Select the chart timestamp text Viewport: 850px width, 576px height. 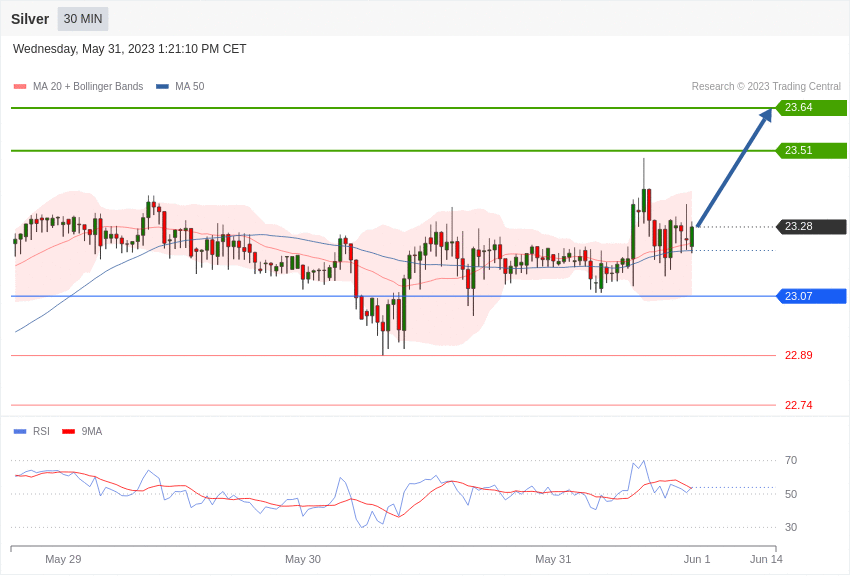pyautogui.click(x=130, y=49)
